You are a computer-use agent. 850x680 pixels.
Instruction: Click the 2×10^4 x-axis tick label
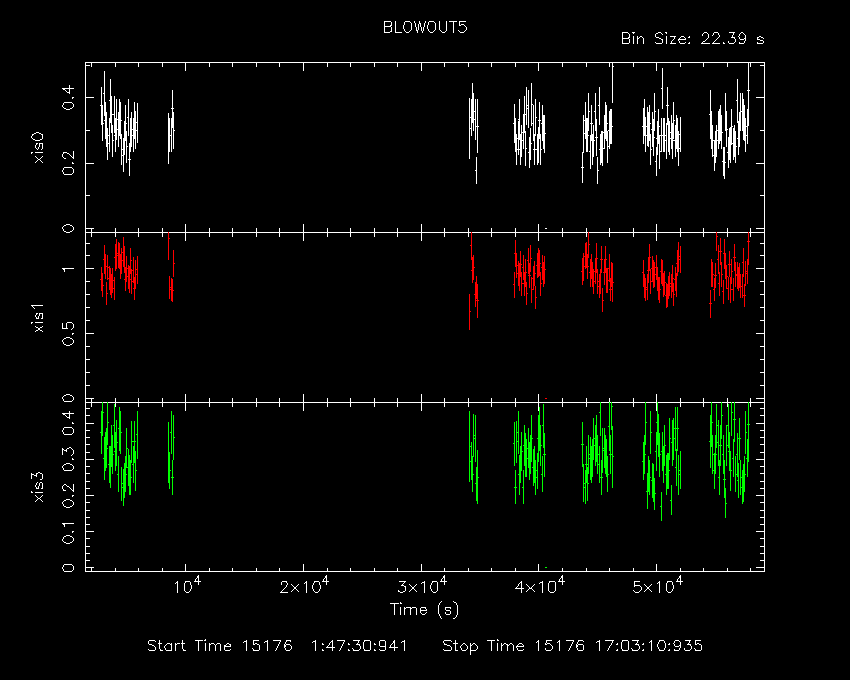tap(304, 586)
